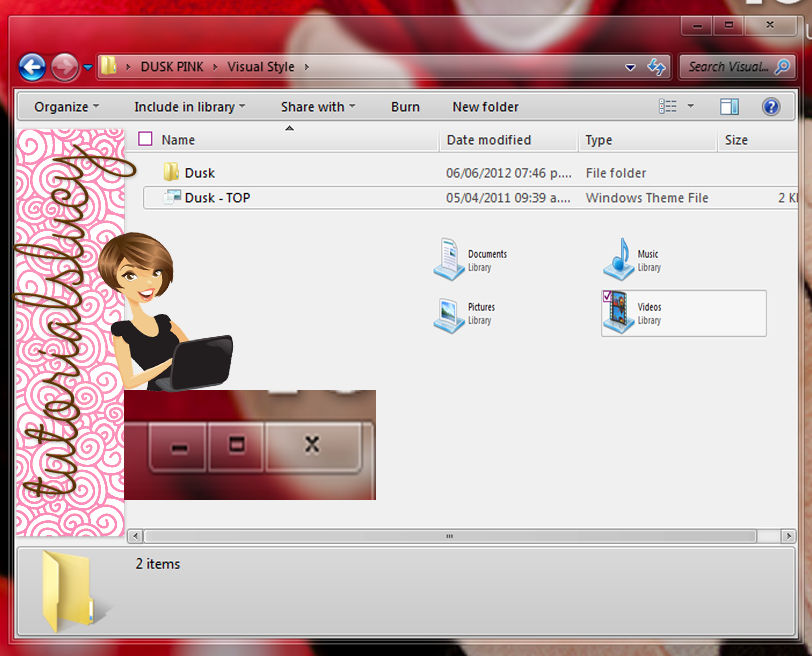The image size is (812, 656).
Task: Click the Change your view icon
Action: click(668, 107)
